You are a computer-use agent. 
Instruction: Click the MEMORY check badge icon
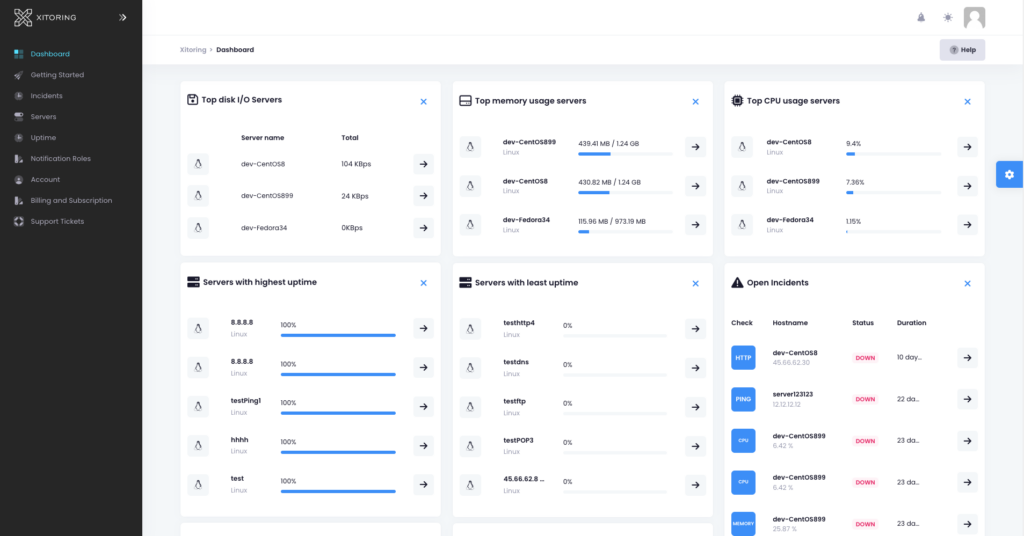[x=743, y=524]
